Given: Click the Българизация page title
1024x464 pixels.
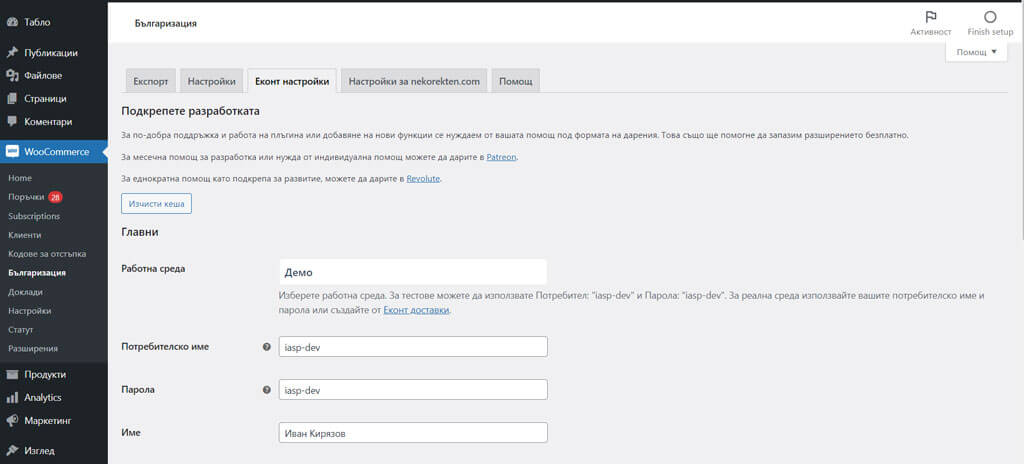Looking at the screenshot, I should click(166, 24).
